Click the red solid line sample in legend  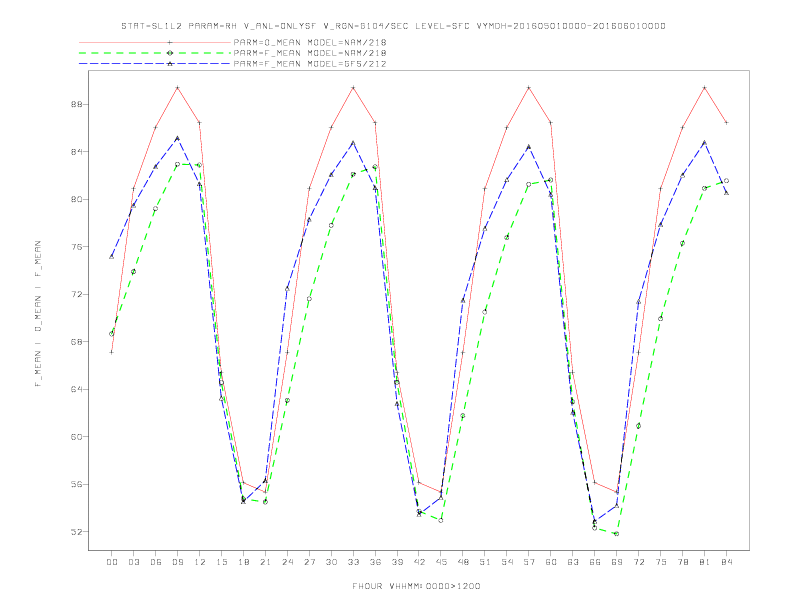tap(155, 42)
